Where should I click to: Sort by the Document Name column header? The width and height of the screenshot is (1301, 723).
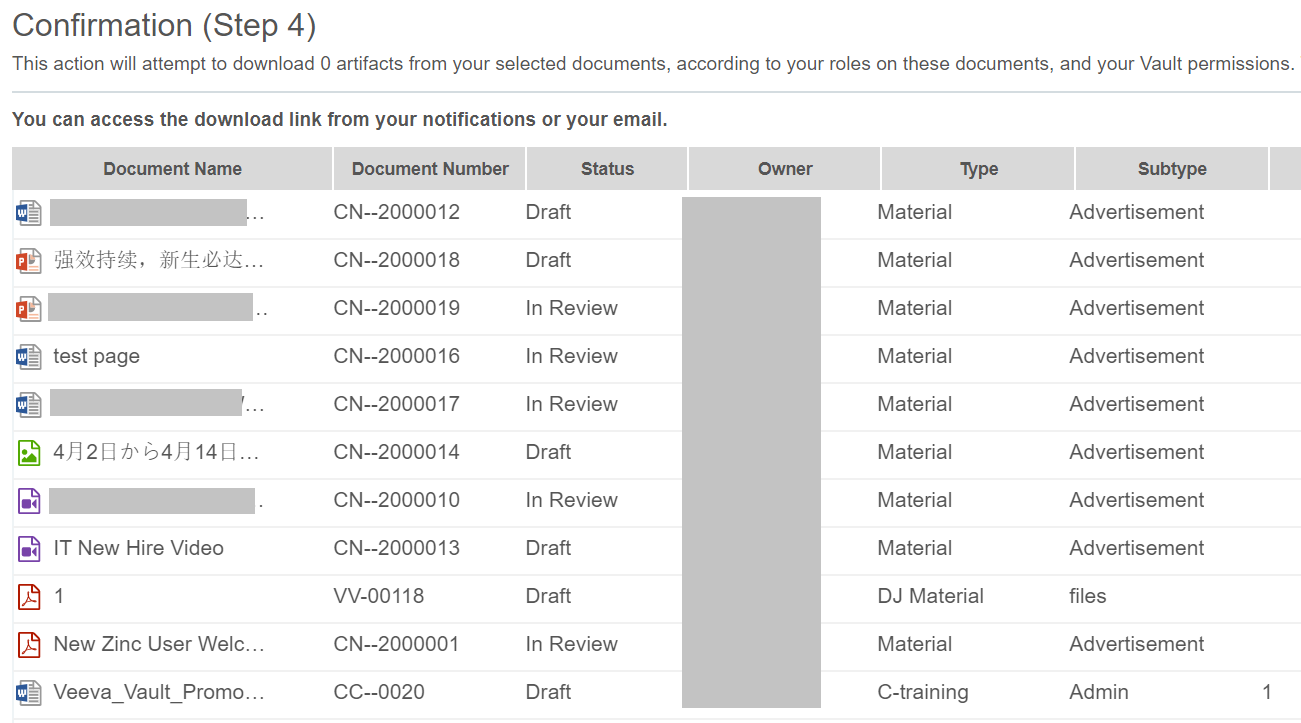(172, 169)
